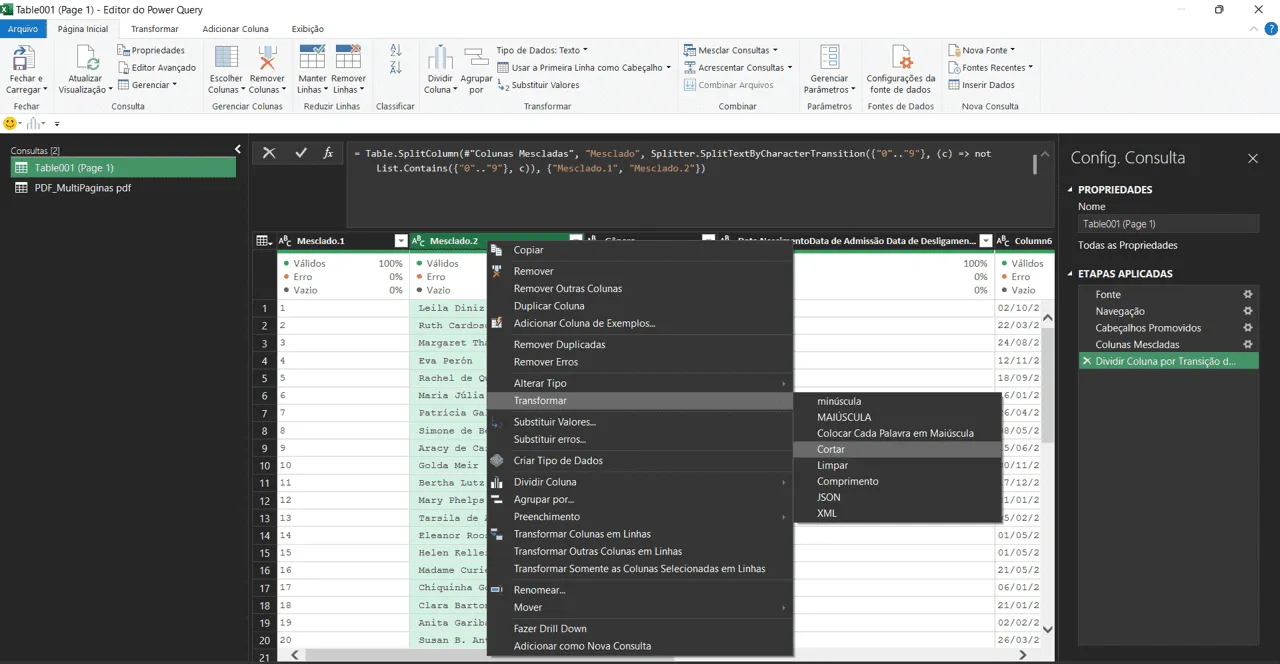This screenshot has width=1280, height=664.
Task: Collapse the PROPRIEDADES section
Action: tap(1070, 190)
